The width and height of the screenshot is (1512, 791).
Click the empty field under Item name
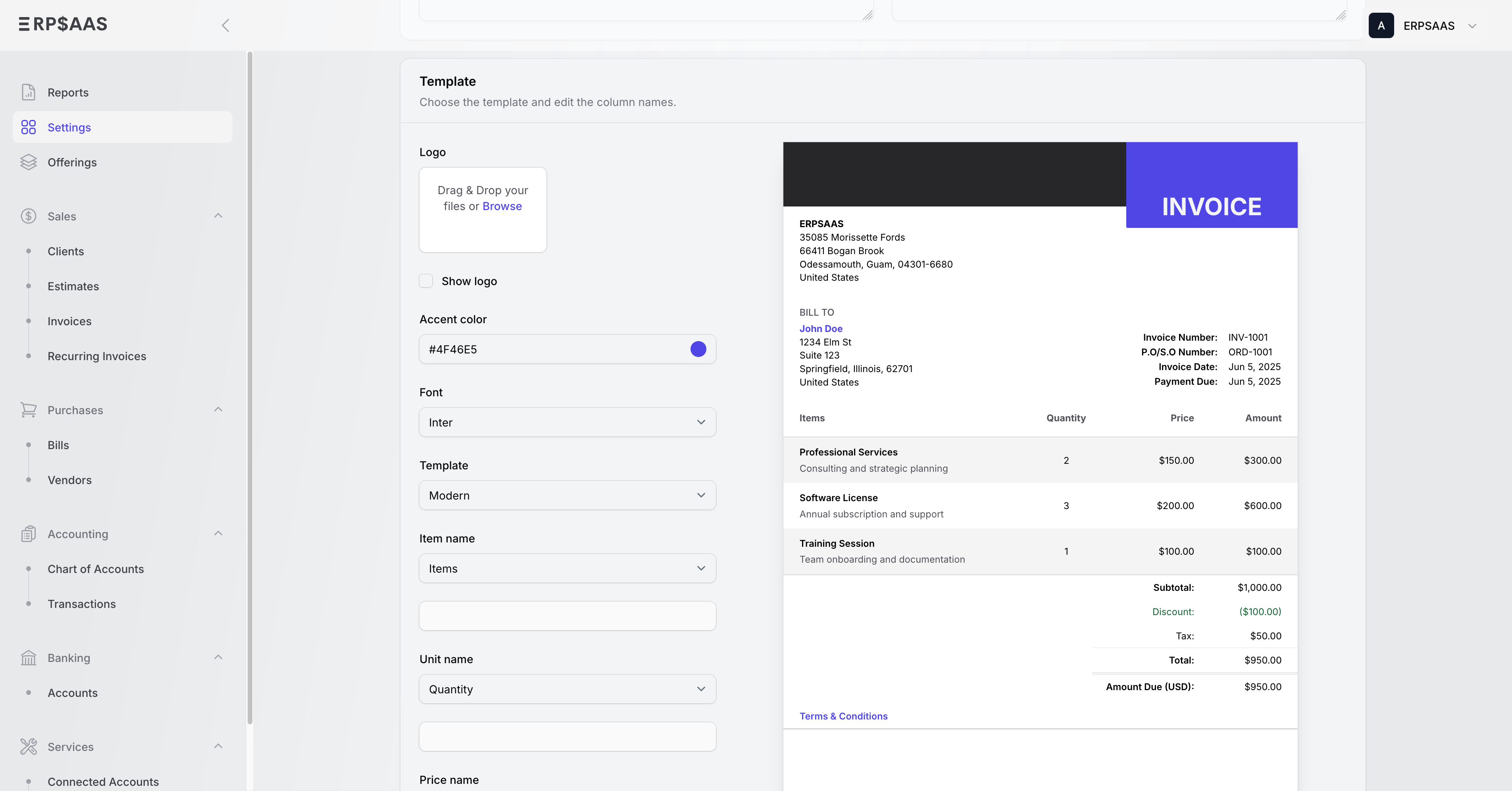tap(567, 616)
